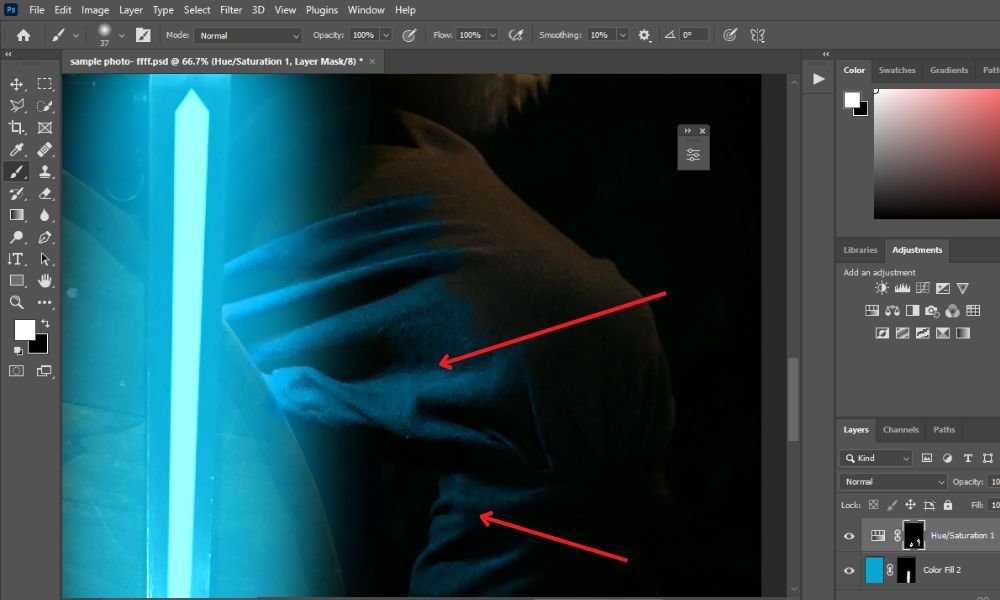1000x600 pixels.
Task: Add a Color Balance adjustment
Action: coord(892,311)
